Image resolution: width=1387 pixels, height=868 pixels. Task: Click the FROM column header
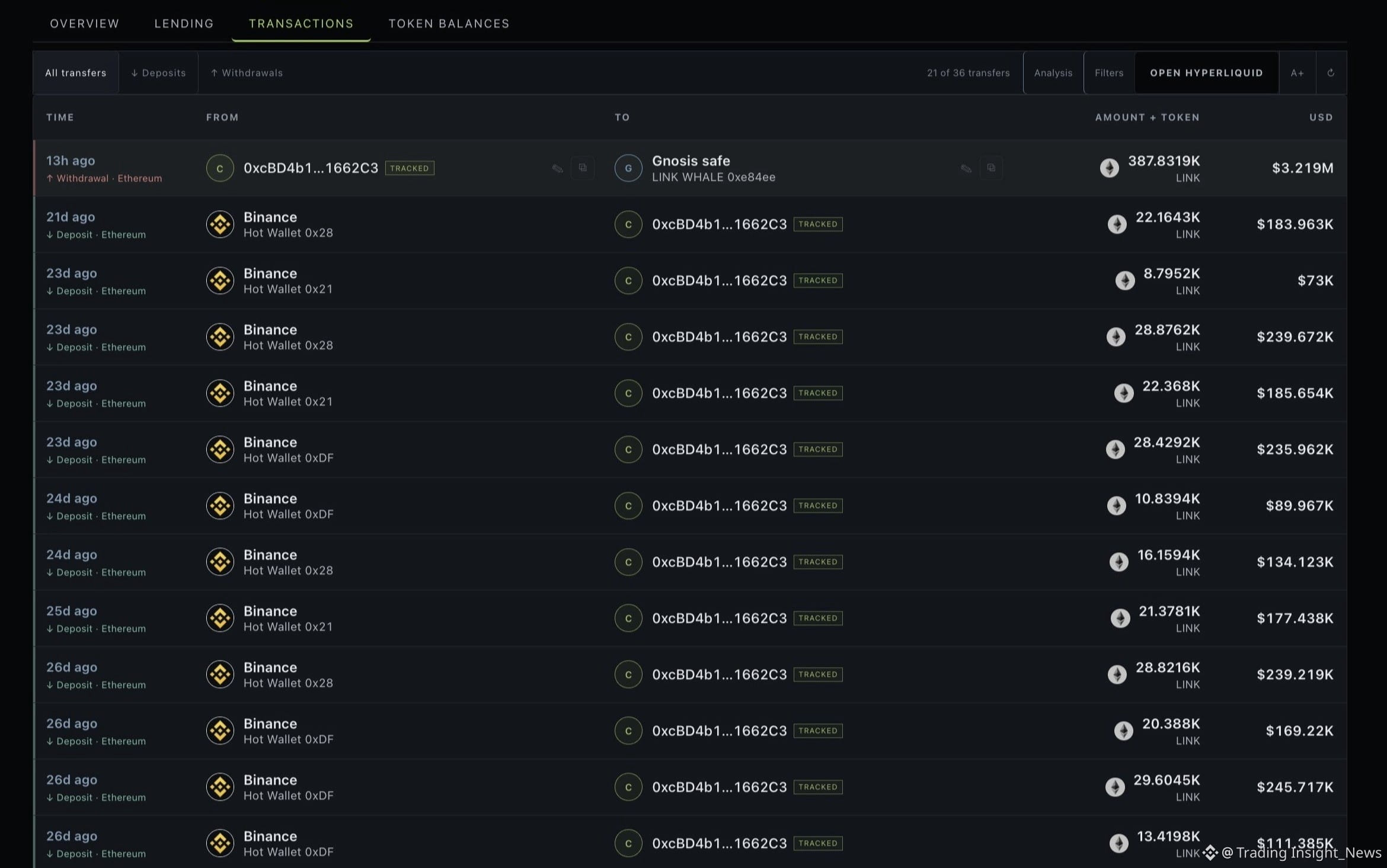click(x=222, y=117)
